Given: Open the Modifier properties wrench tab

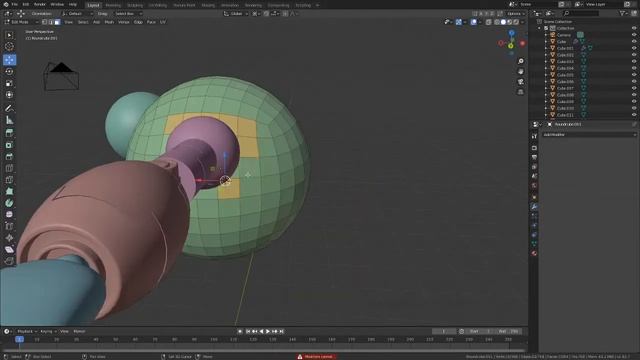Looking at the screenshot, I should (x=534, y=207).
